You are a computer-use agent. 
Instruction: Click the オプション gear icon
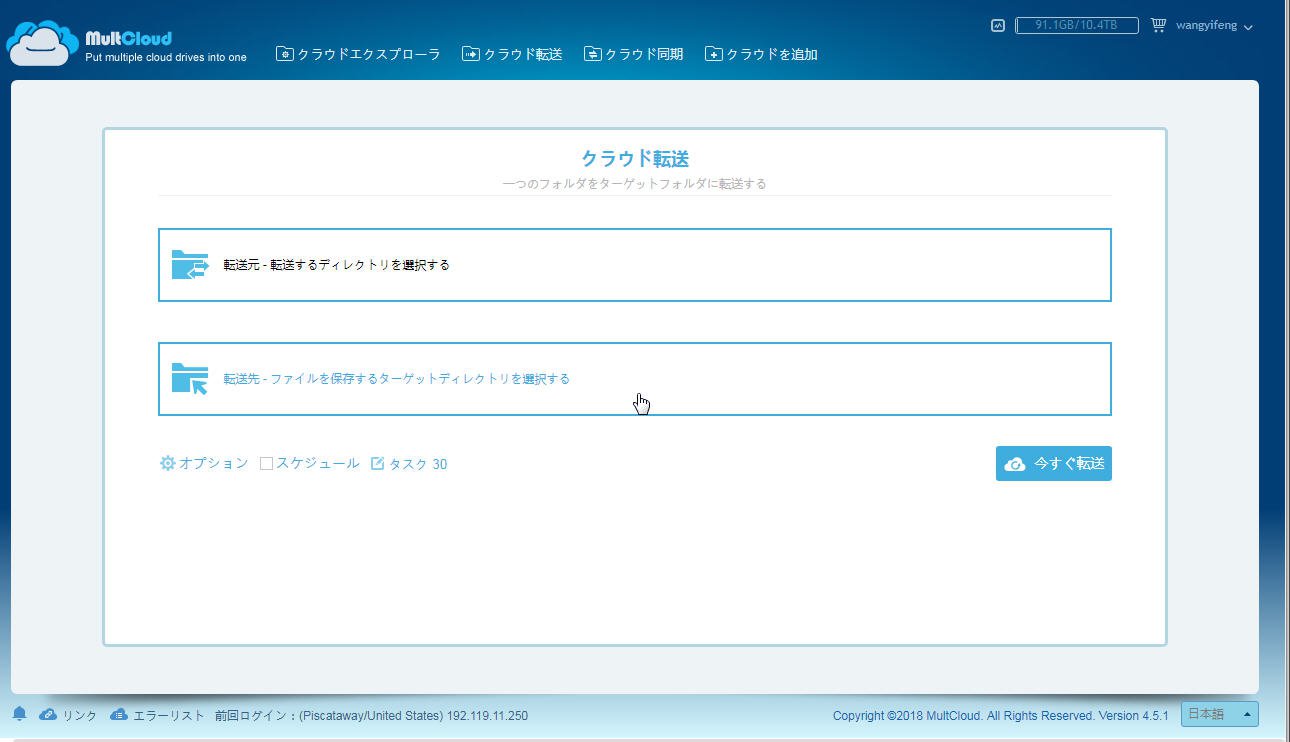[x=167, y=464]
